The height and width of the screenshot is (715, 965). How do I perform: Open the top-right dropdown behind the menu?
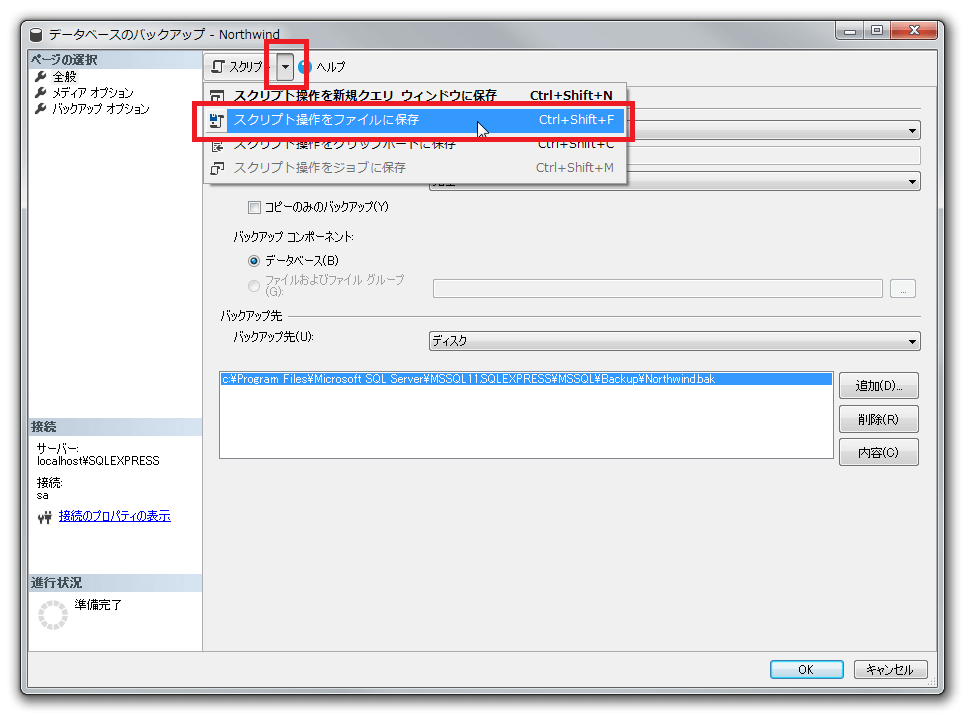click(913, 130)
